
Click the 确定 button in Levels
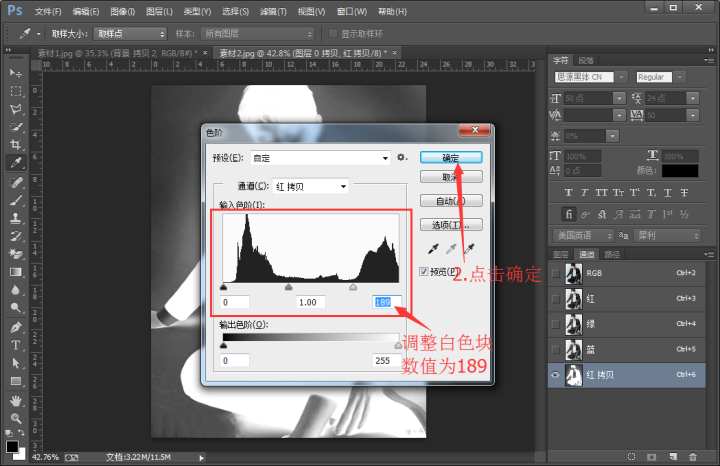click(451, 158)
